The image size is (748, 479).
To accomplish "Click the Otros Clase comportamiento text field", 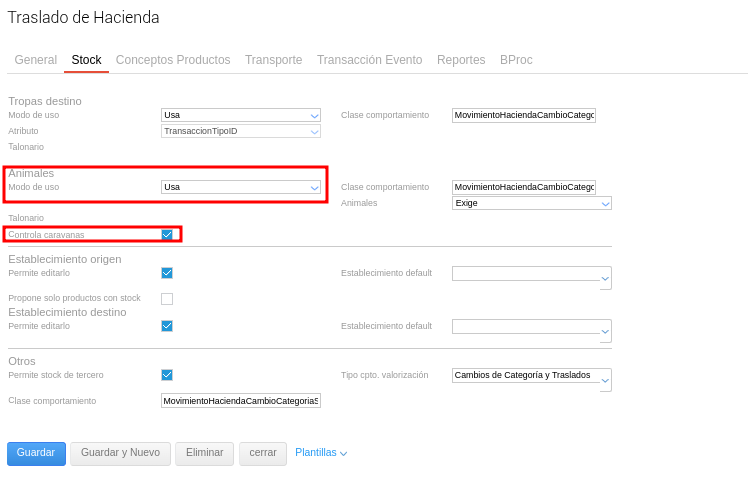I will [241, 401].
